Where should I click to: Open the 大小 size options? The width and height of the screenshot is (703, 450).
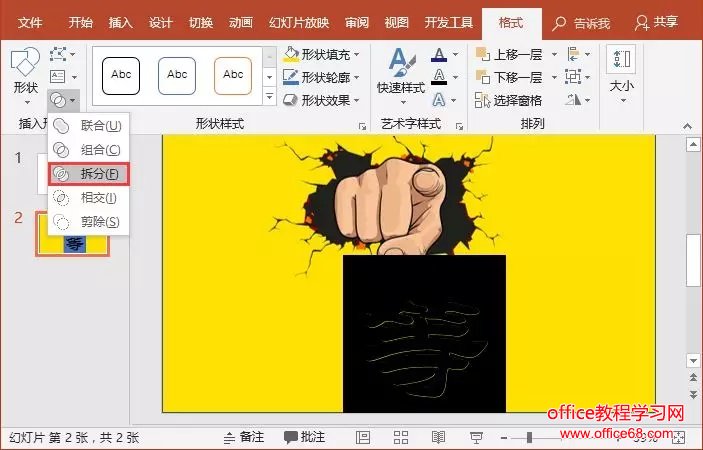tap(622, 75)
